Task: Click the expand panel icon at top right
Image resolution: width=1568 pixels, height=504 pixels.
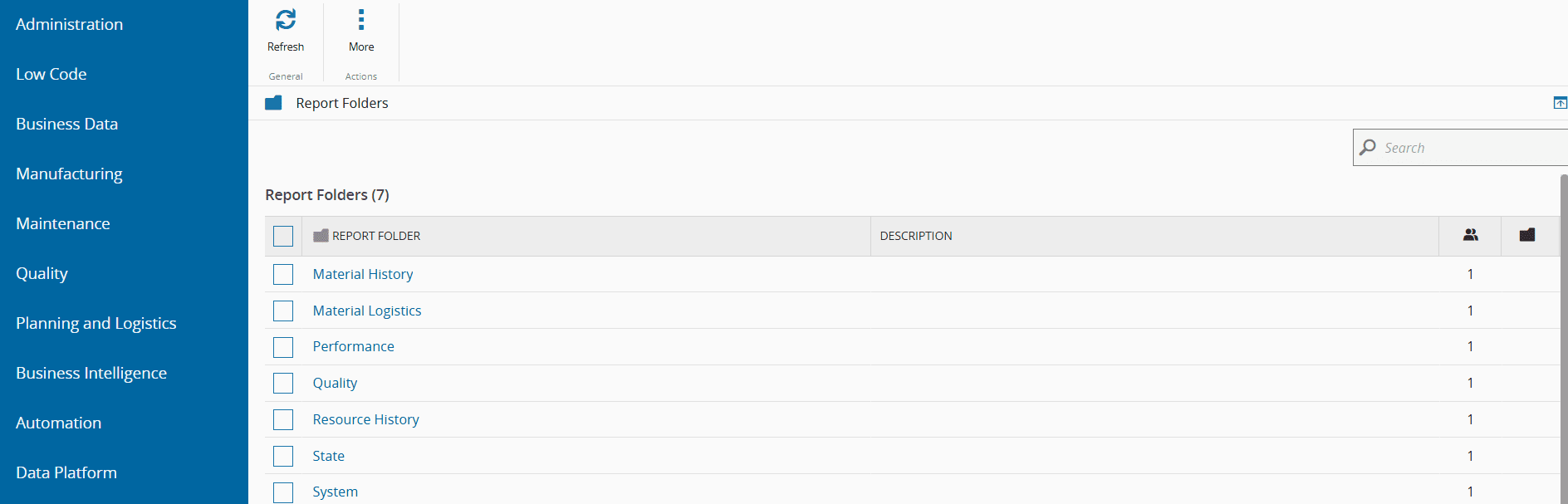Action: point(1560,103)
